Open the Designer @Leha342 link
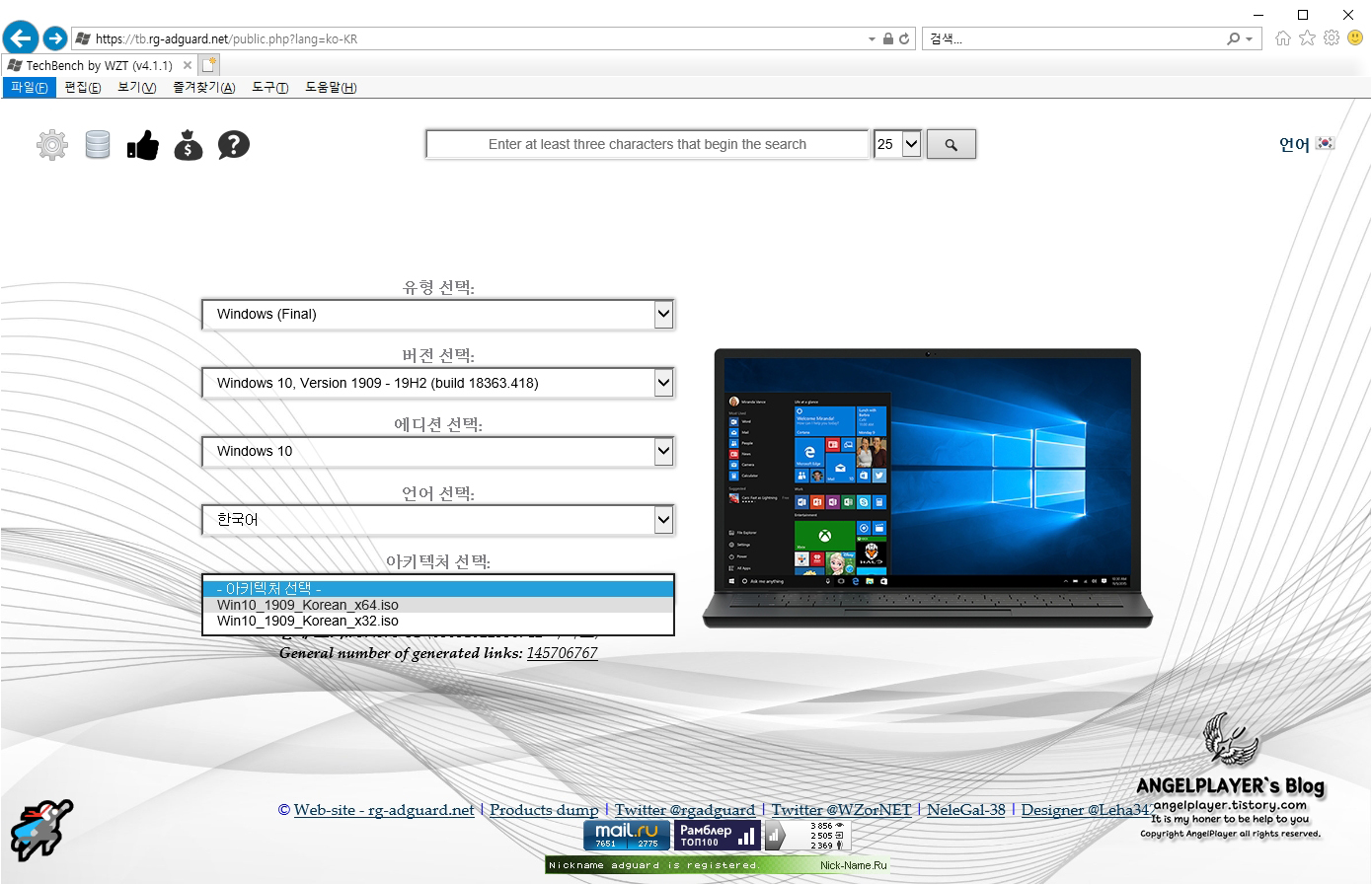1372x885 pixels. pos(1087,810)
